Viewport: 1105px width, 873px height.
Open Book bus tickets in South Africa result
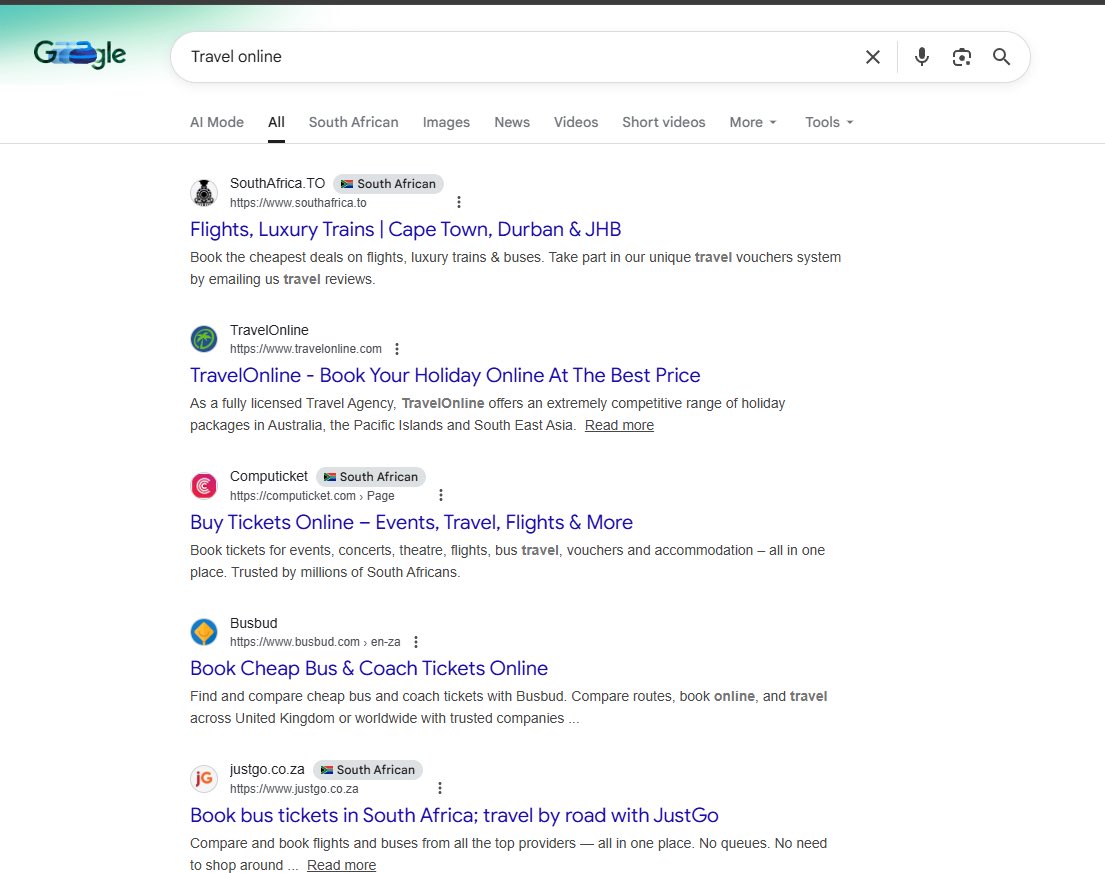pos(454,815)
